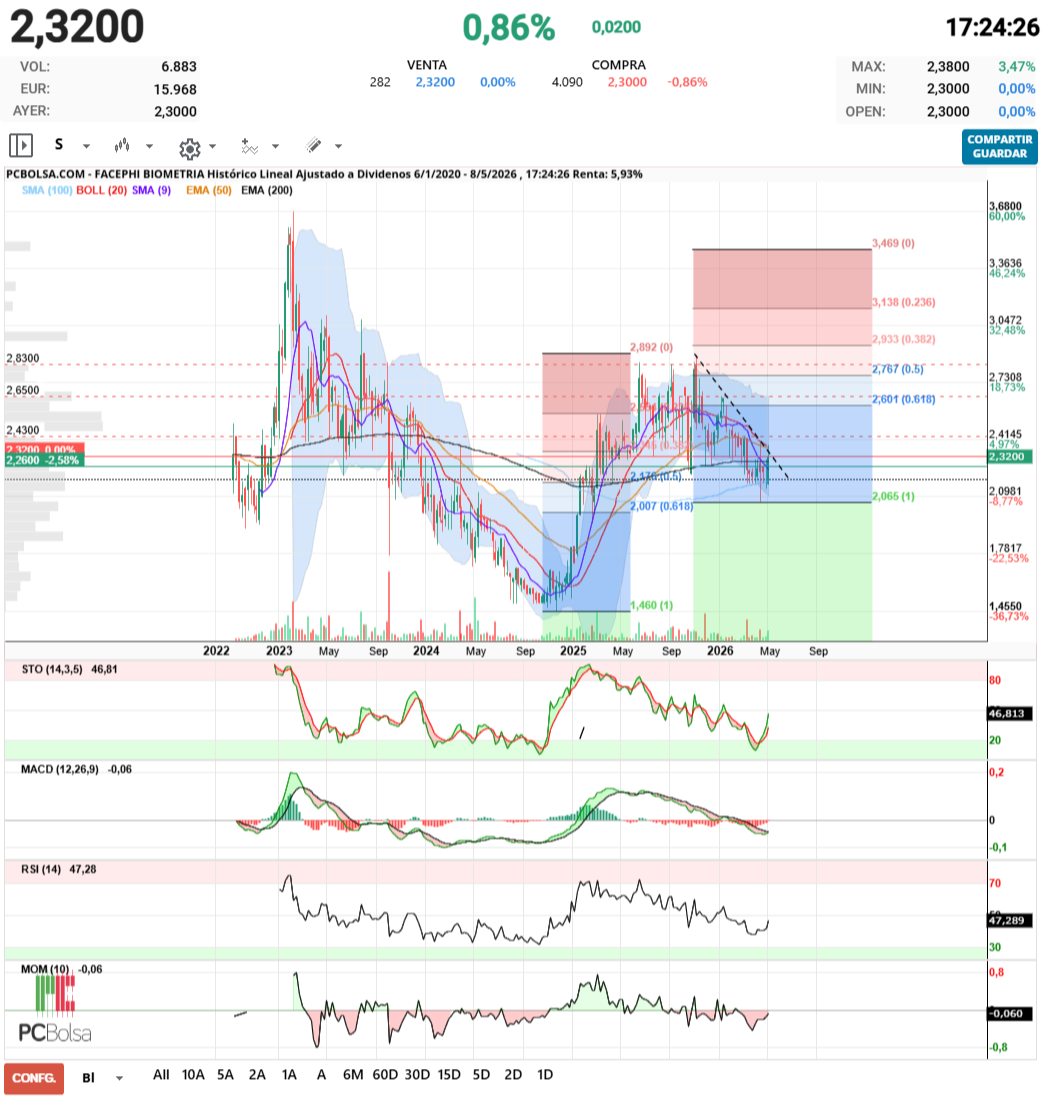
Task: Open the BI dropdown arrow
Action: [x=119, y=1078]
